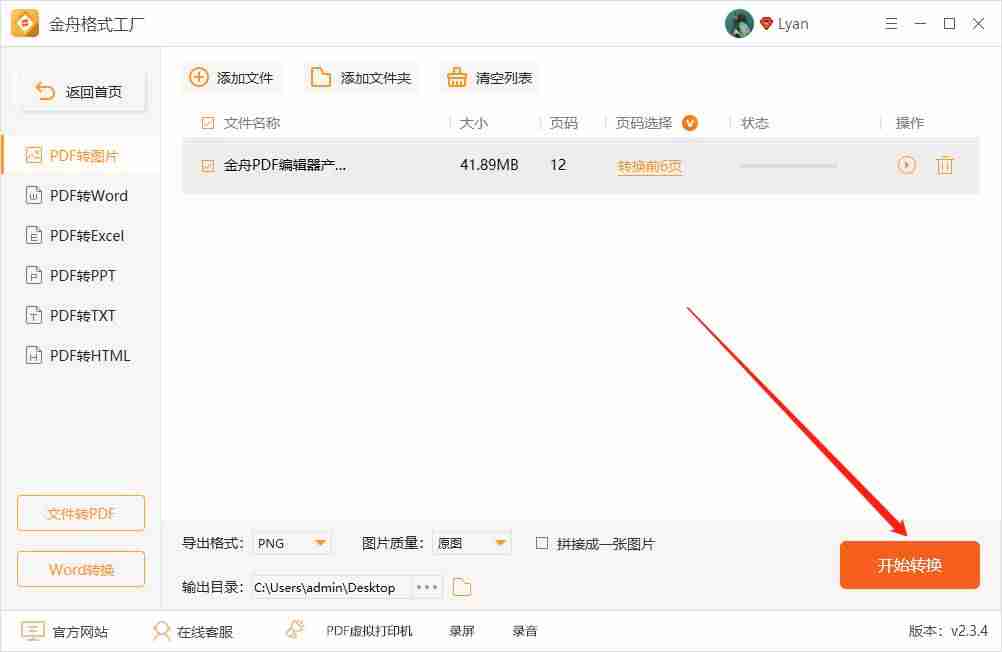Click the 41.89MB size cell
This screenshot has width=1002, height=652.
click(x=489, y=165)
